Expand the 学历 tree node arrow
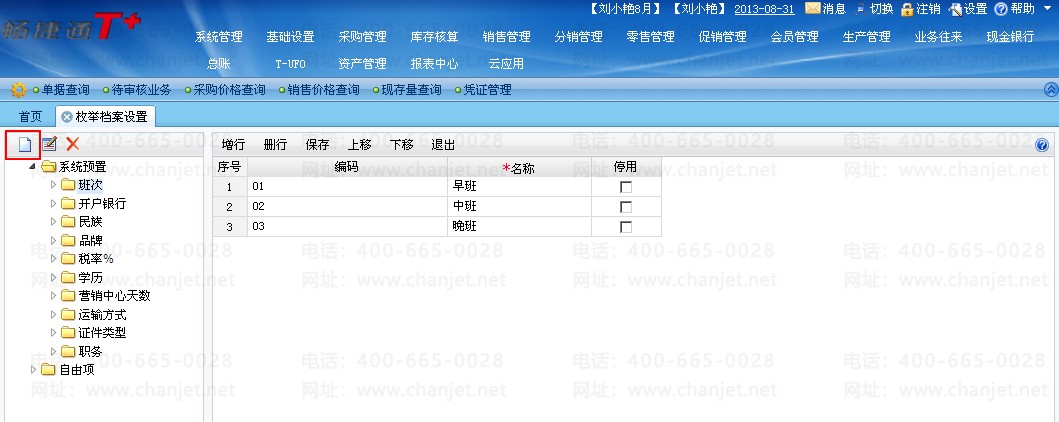Screen dimensions: 1059x422 pos(54,278)
